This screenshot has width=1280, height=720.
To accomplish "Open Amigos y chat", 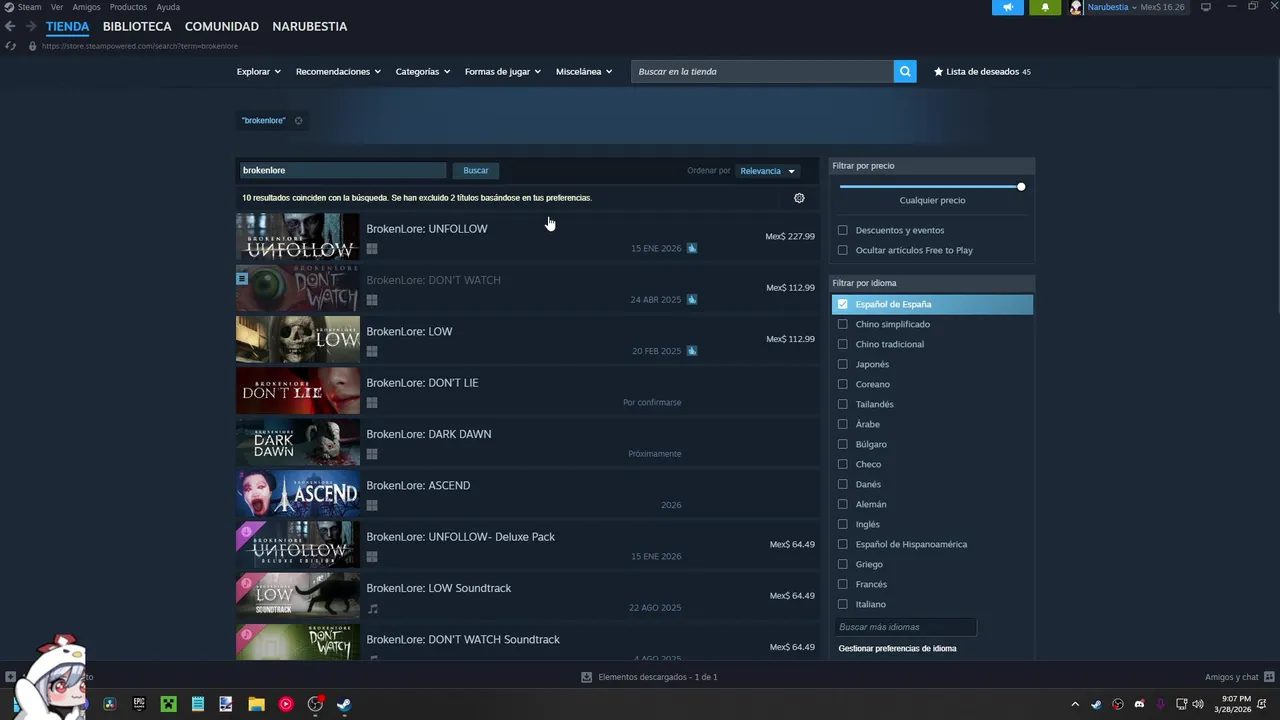I will [x=1239, y=677].
